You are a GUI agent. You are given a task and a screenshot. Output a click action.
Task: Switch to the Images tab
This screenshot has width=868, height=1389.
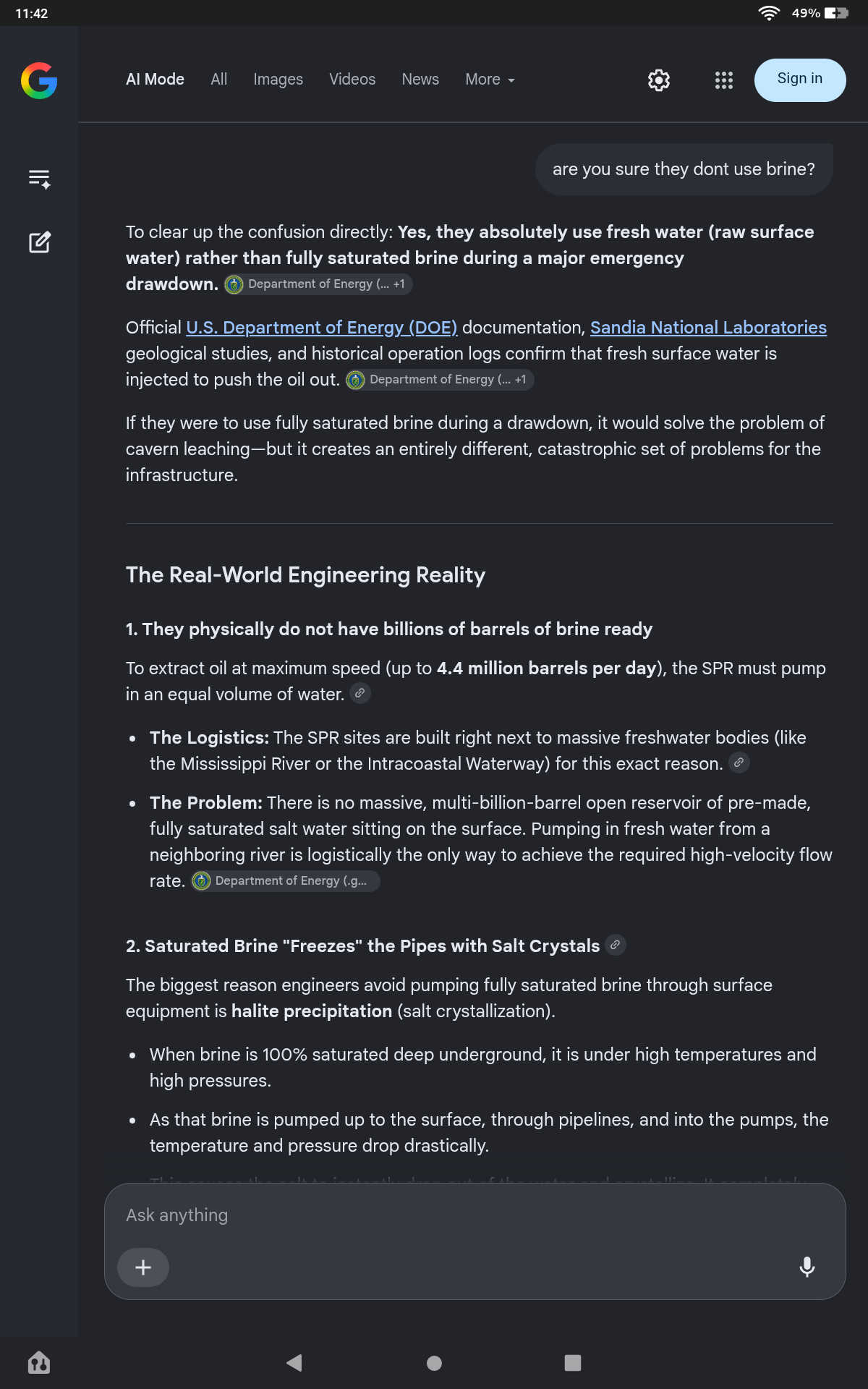click(x=278, y=80)
